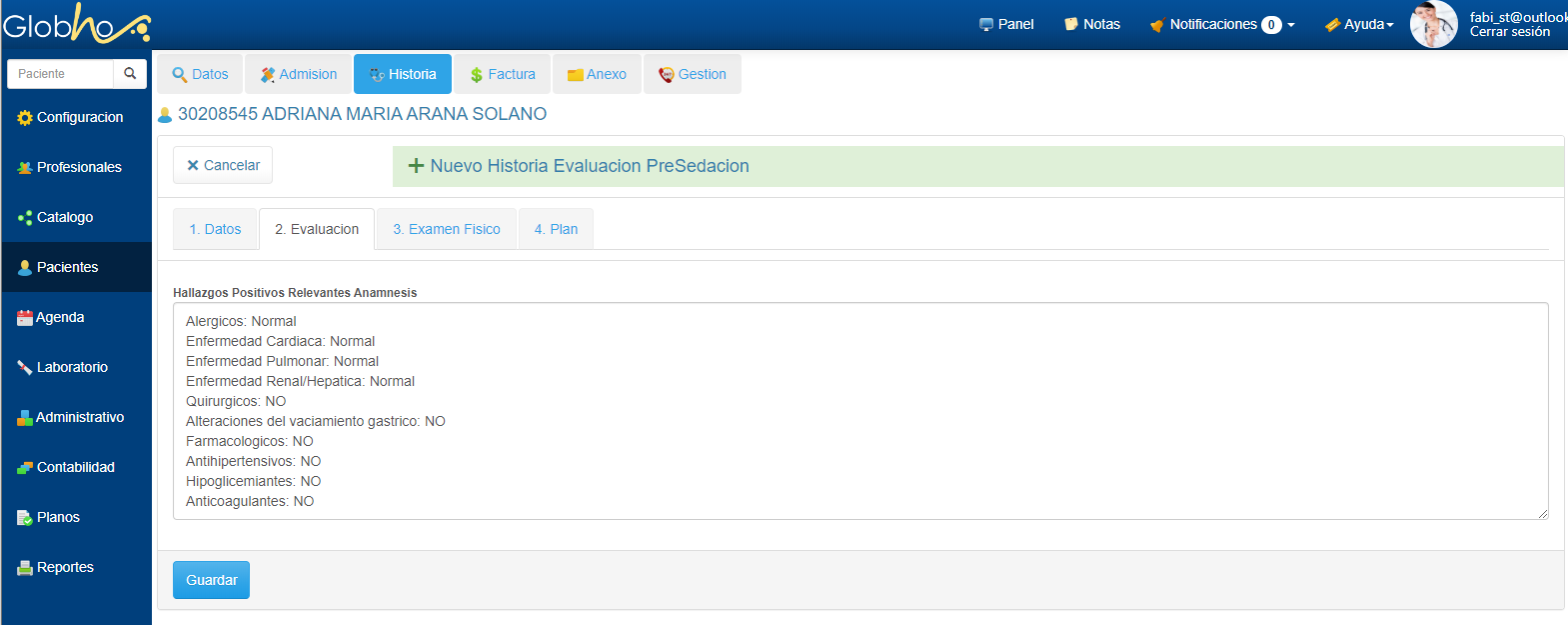The width and height of the screenshot is (1568, 625).
Task: Click Cerrar sesión link
Action: click(x=1509, y=32)
